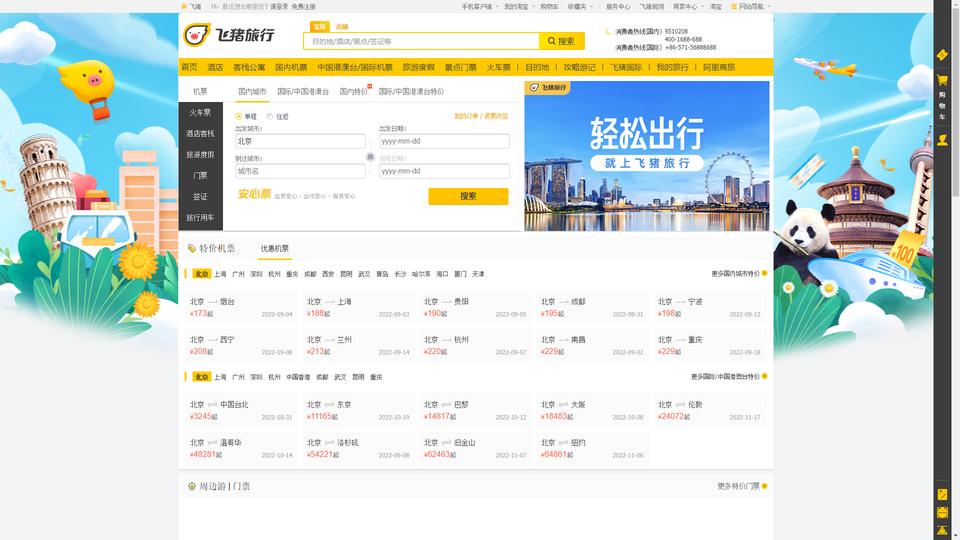Filter domestic deals by 上海

[x=220, y=274]
